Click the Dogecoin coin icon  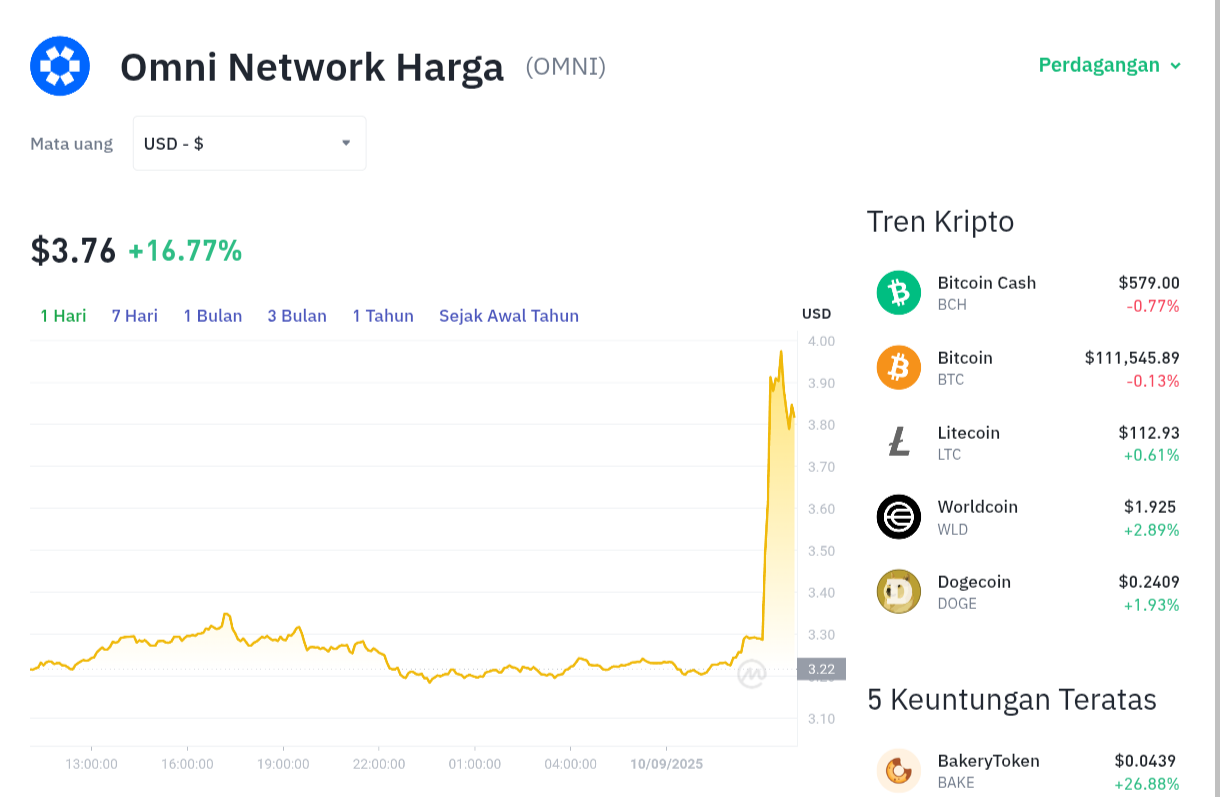click(898, 591)
